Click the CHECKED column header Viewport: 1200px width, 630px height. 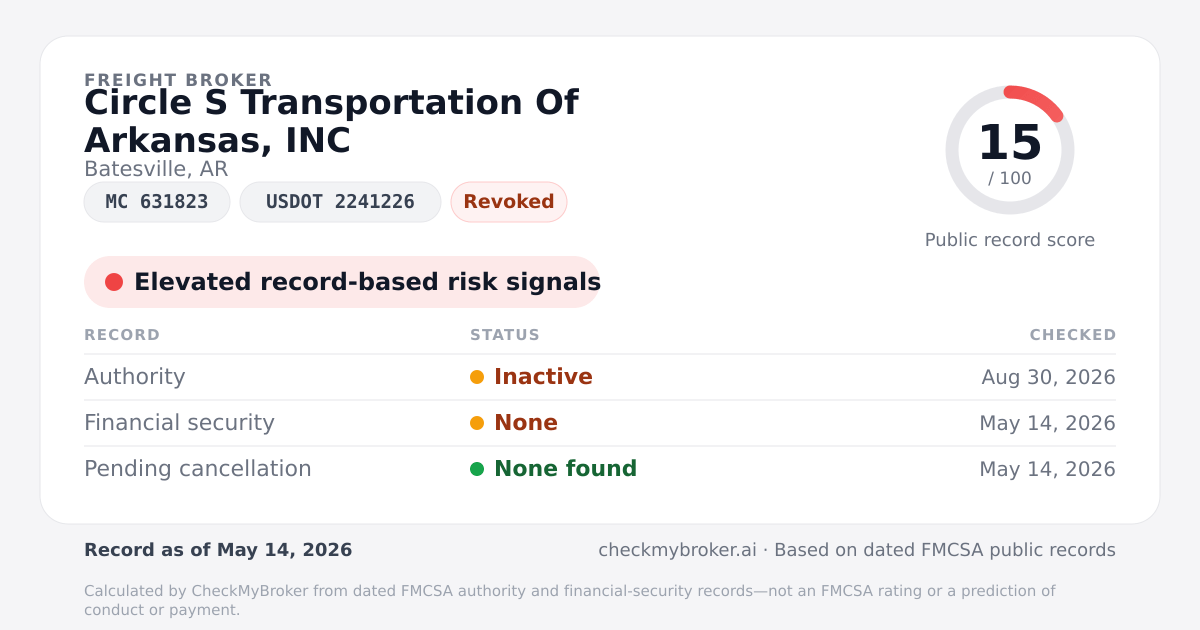coord(1073,335)
